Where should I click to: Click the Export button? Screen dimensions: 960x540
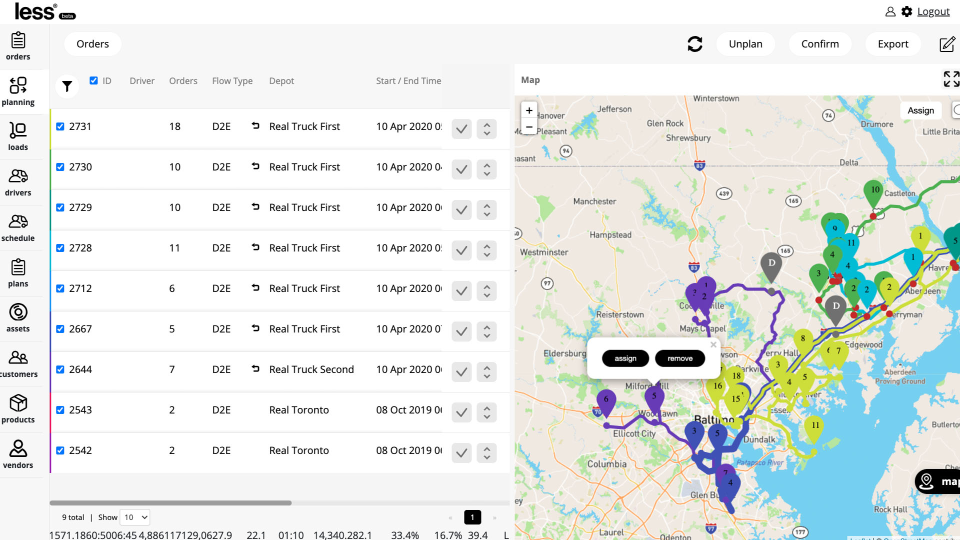click(x=893, y=44)
